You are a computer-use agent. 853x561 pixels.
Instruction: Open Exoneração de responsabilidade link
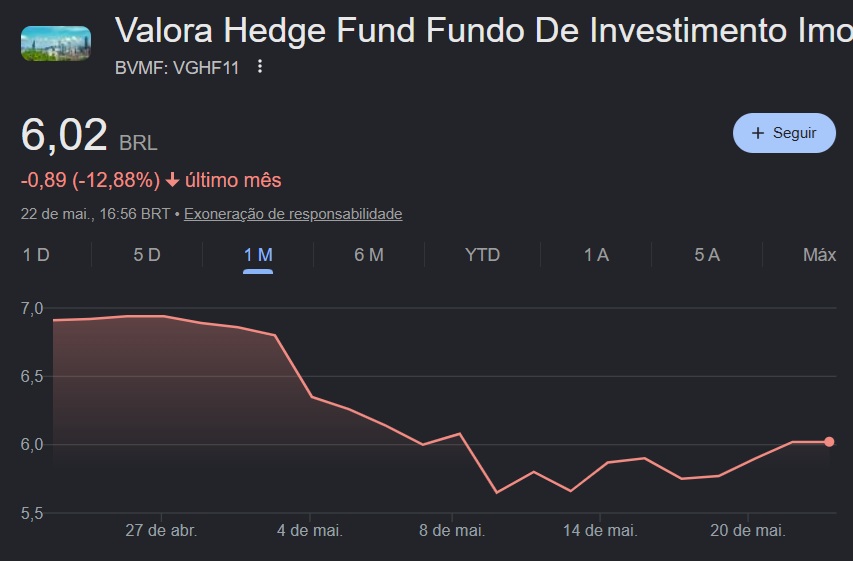coord(293,214)
